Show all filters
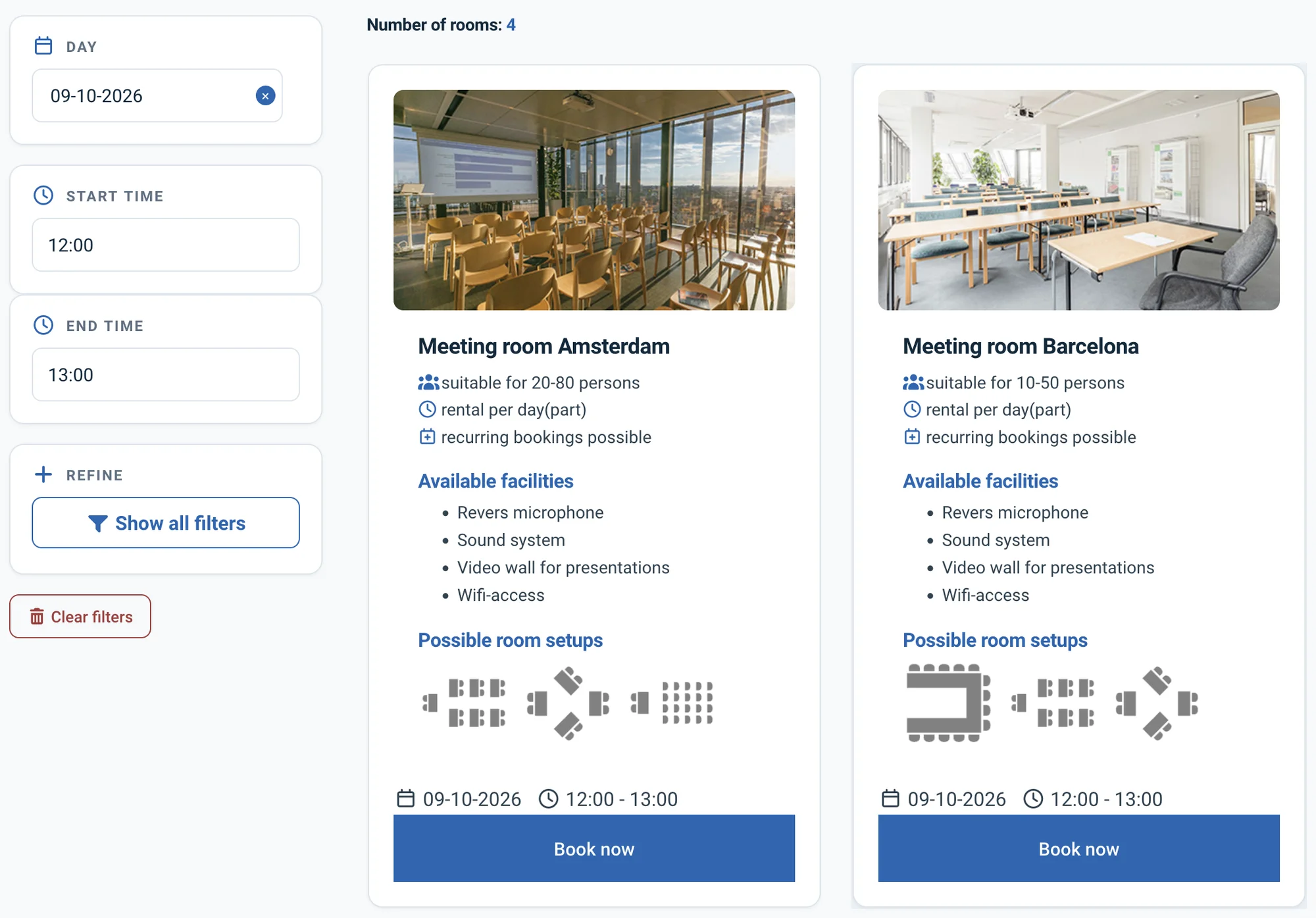The image size is (1316, 918). (x=166, y=523)
